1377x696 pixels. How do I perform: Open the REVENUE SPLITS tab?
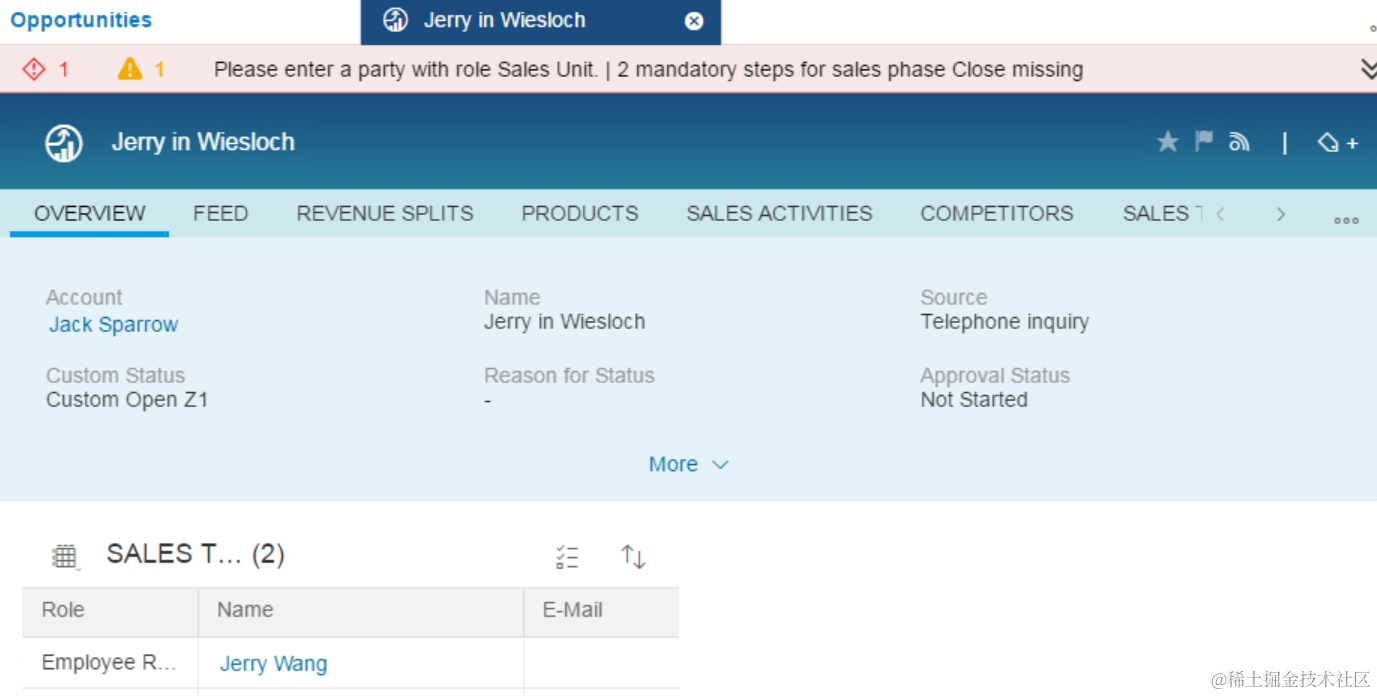385,213
